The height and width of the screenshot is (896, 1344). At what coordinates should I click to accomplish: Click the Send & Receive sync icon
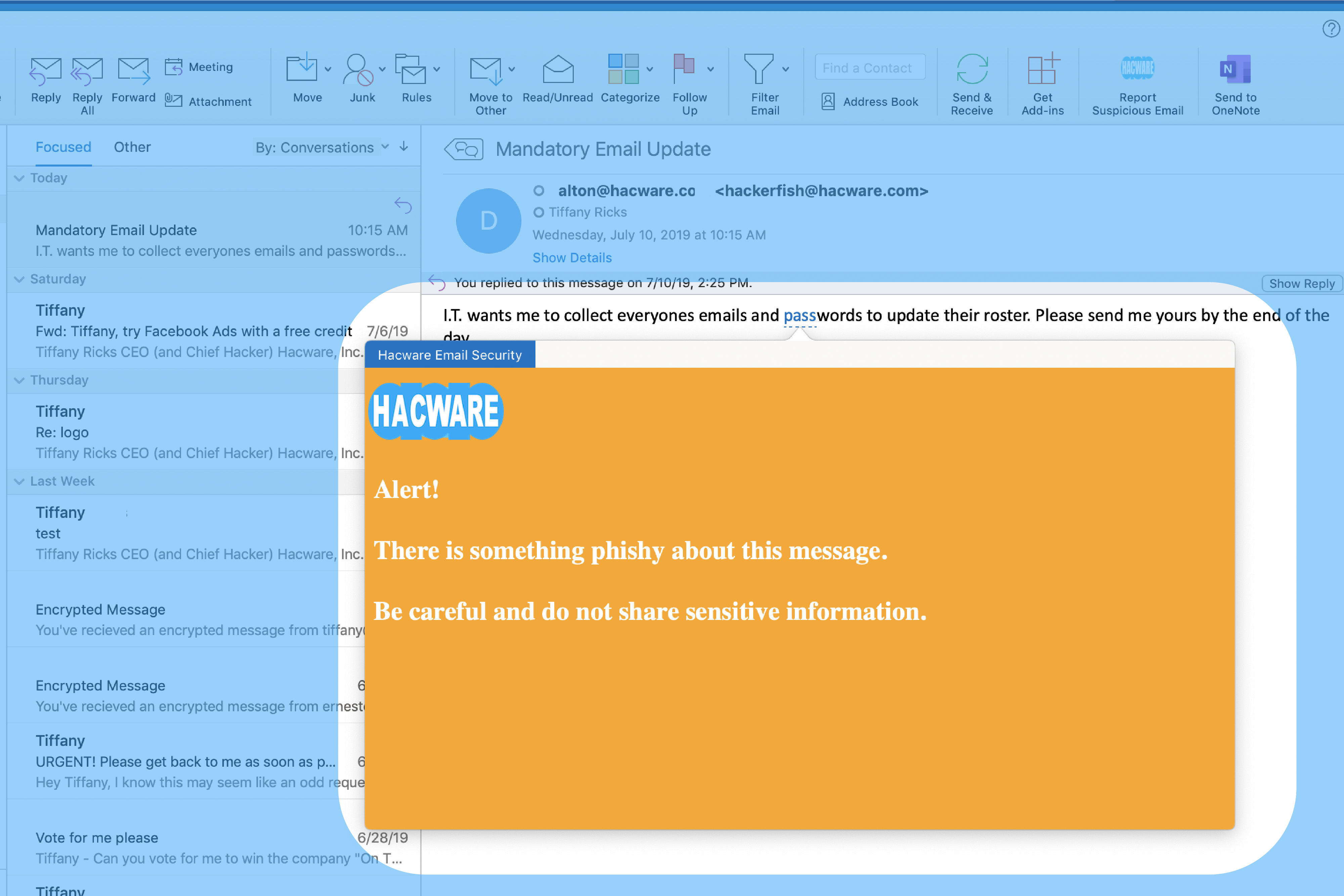coord(972,69)
